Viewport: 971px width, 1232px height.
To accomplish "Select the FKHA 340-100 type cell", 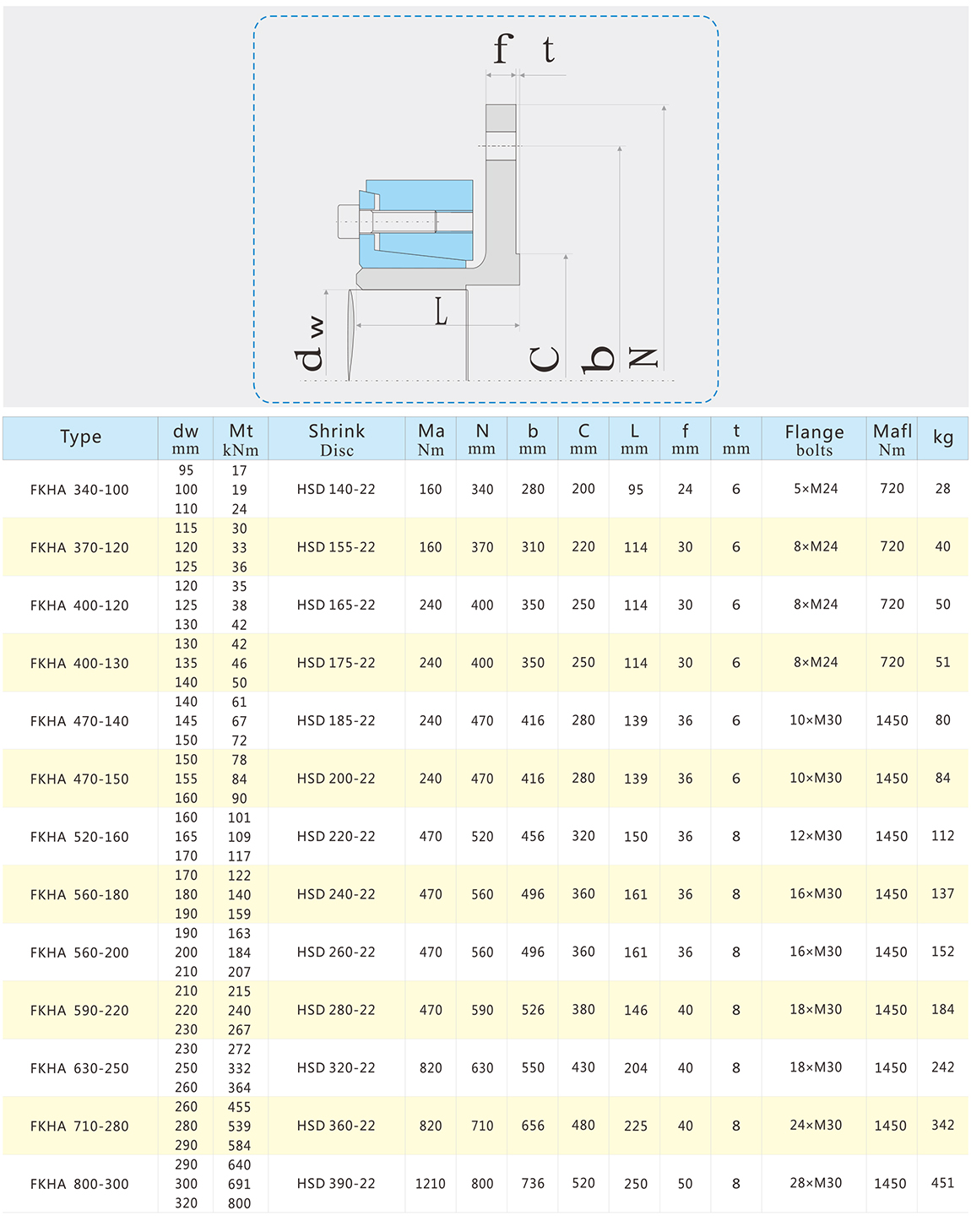I will (79, 490).
